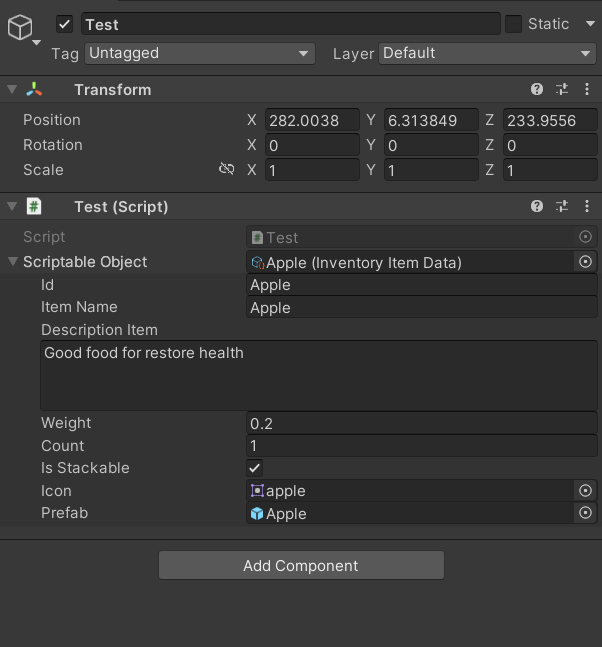Open the Layer dropdown Default
Image resolution: width=602 pixels, height=647 pixels.
click(x=487, y=53)
